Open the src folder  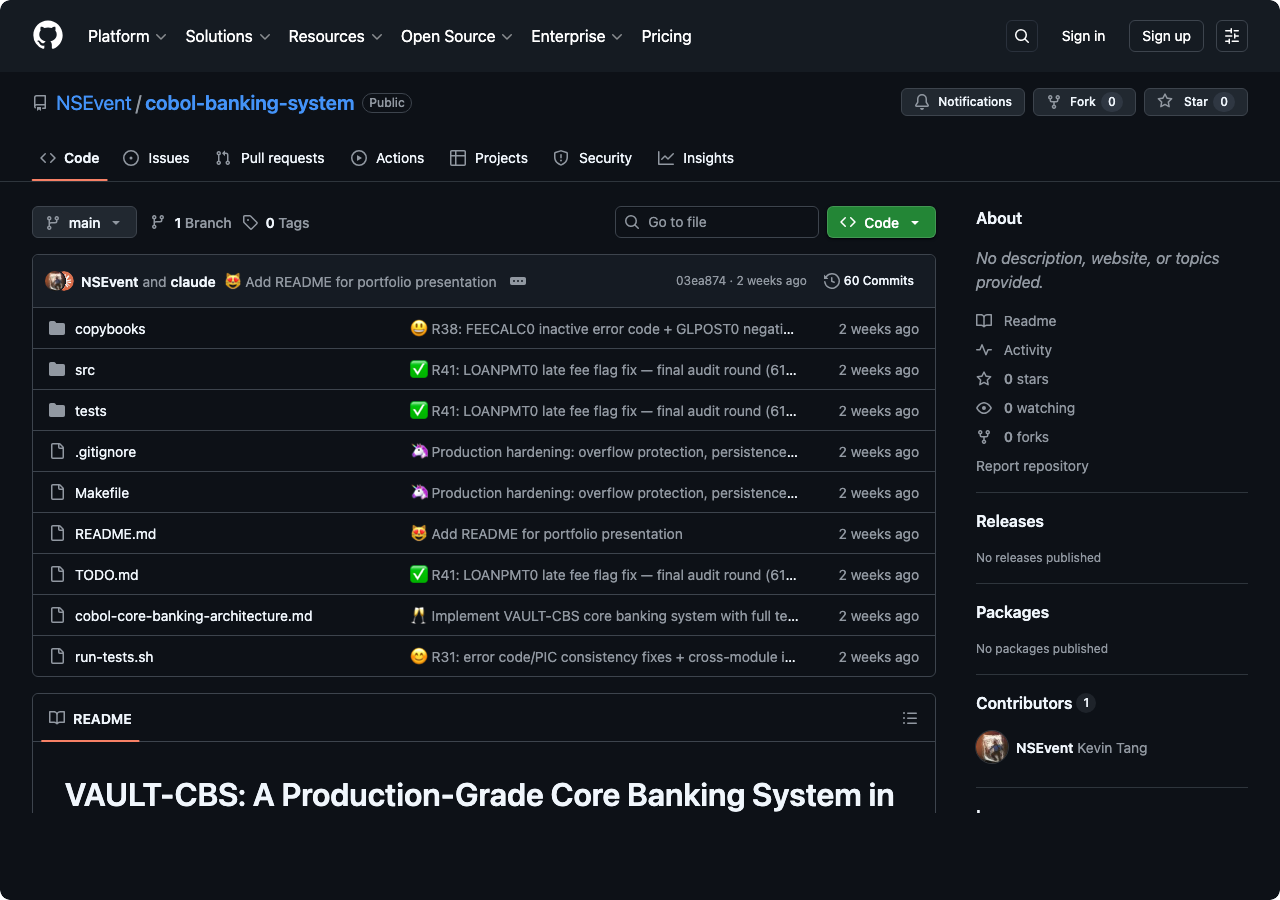pyautogui.click(x=84, y=370)
